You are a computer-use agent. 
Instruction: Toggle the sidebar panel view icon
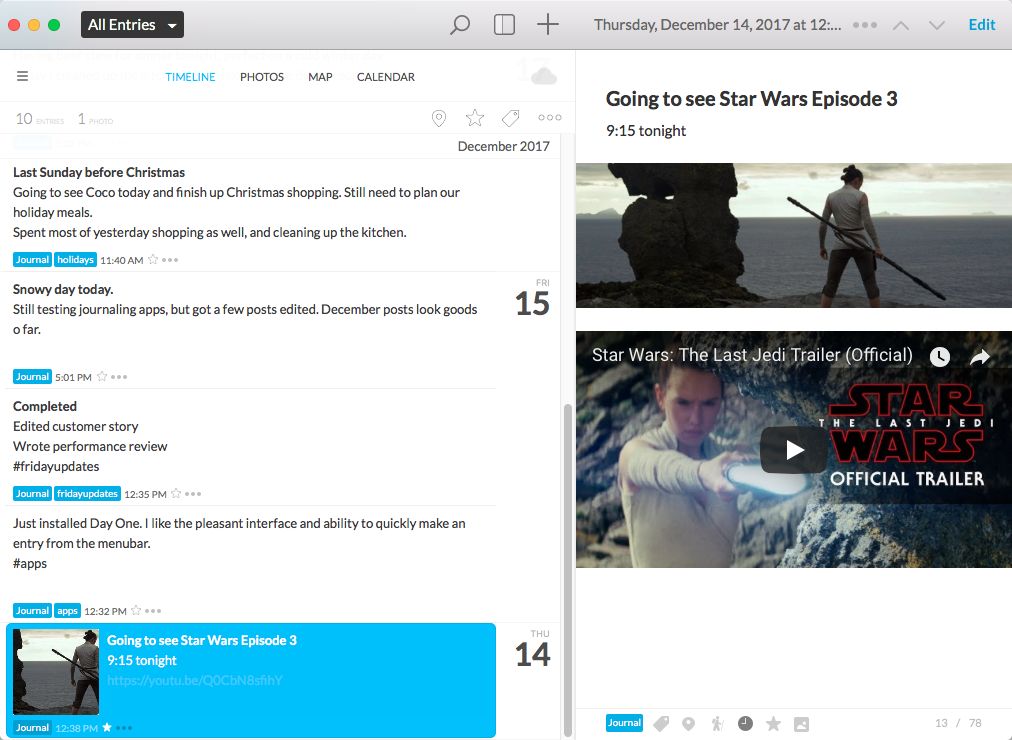pos(504,25)
